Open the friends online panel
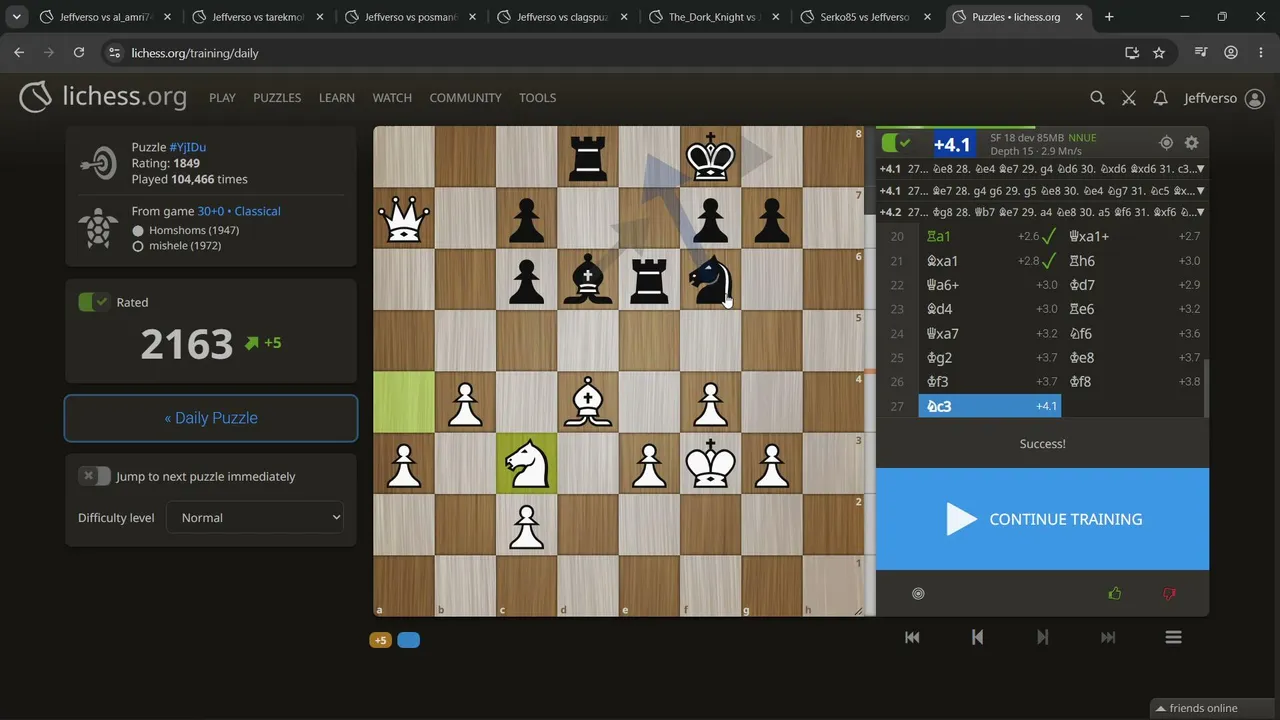 pos(1214,708)
